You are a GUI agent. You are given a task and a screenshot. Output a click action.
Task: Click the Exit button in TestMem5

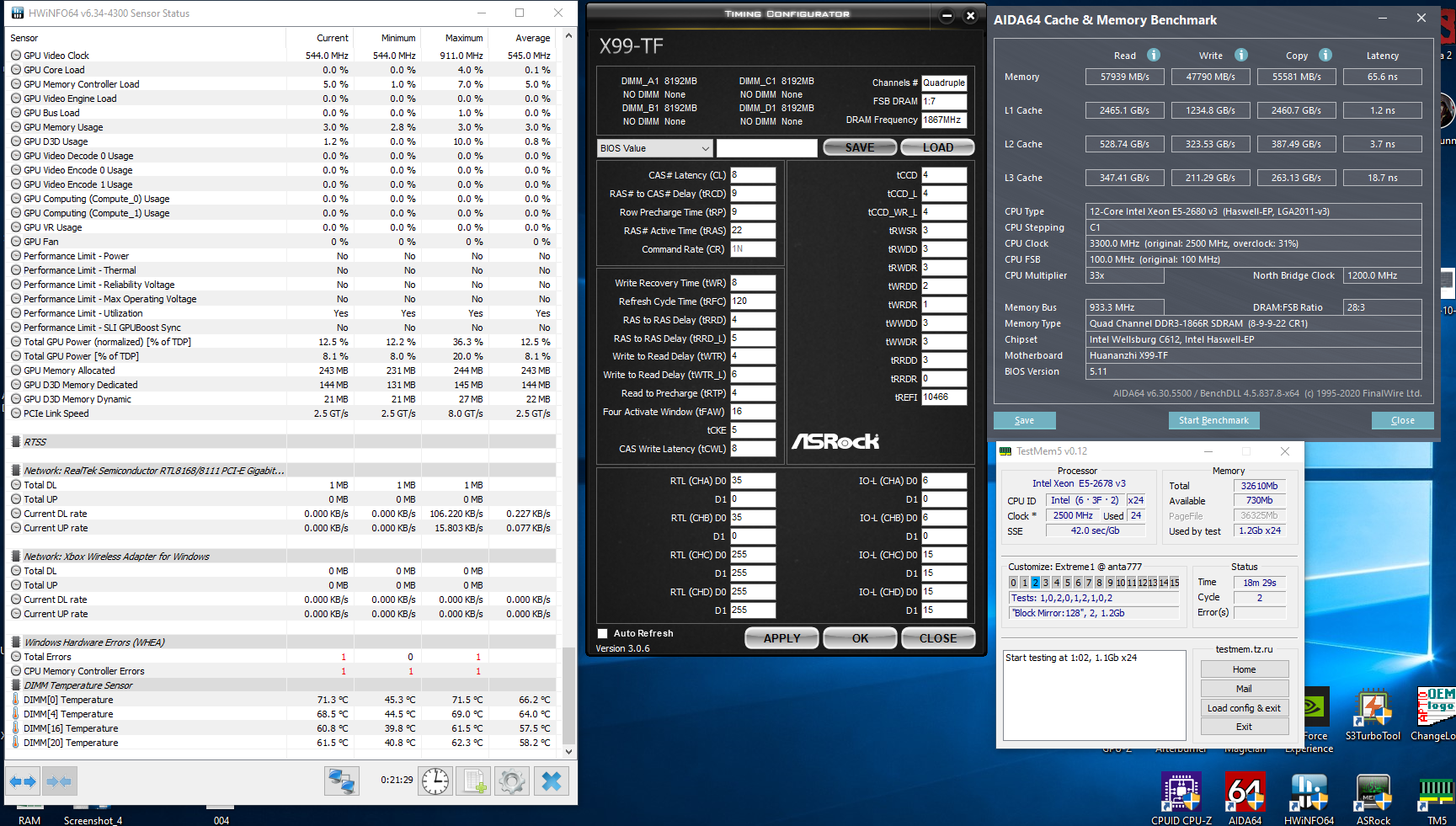(1244, 727)
